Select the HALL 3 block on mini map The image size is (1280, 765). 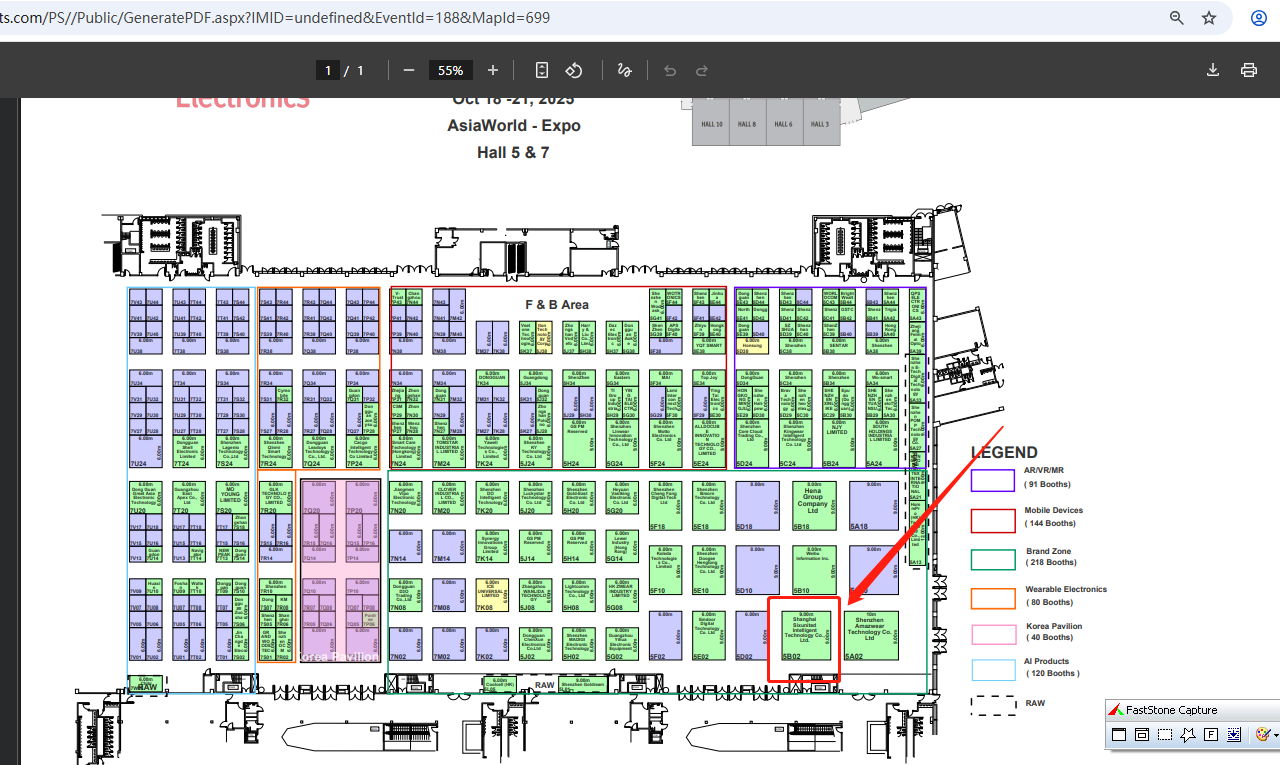820,124
